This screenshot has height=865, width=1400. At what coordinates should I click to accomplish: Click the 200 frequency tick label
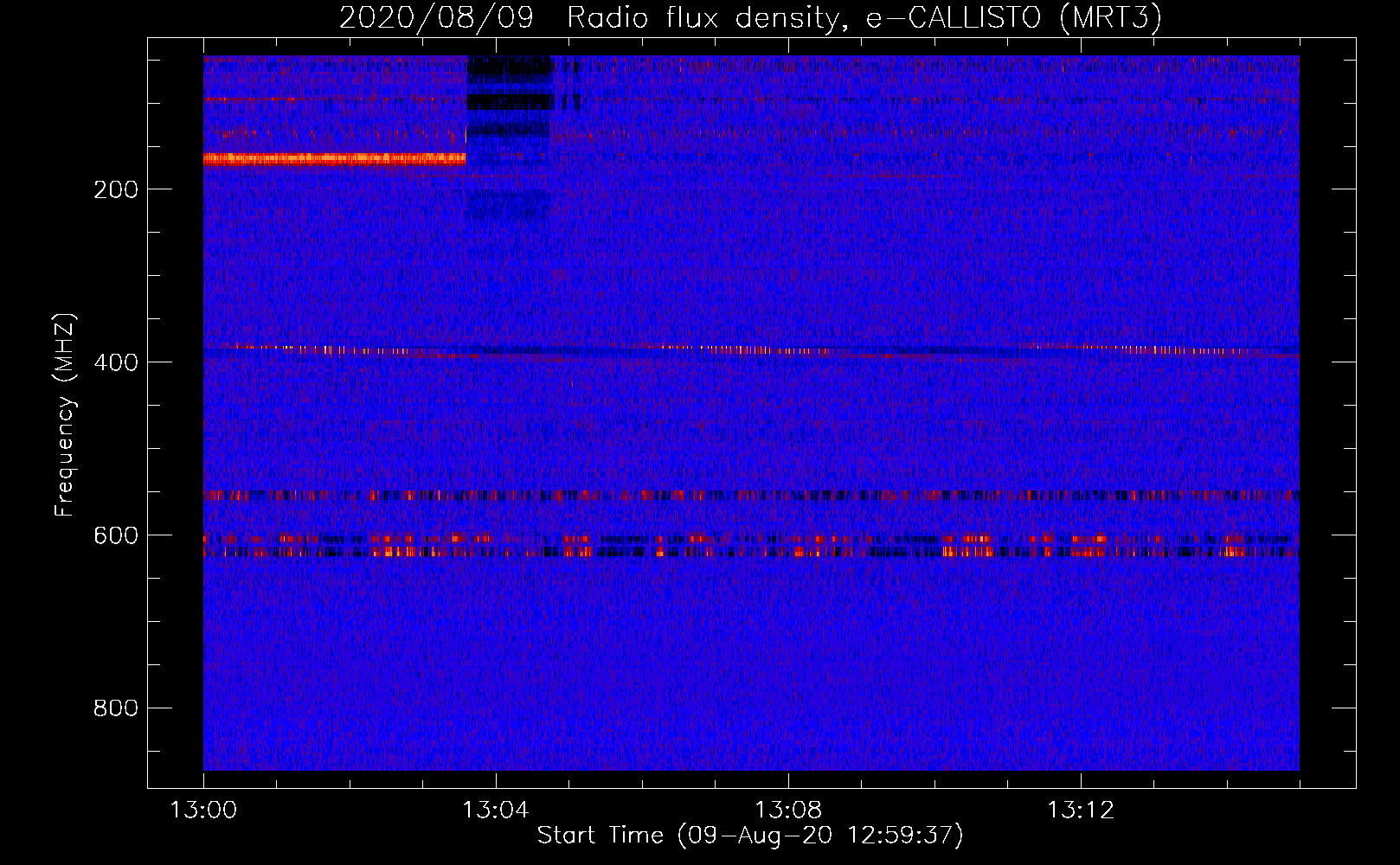pos(116,189)
